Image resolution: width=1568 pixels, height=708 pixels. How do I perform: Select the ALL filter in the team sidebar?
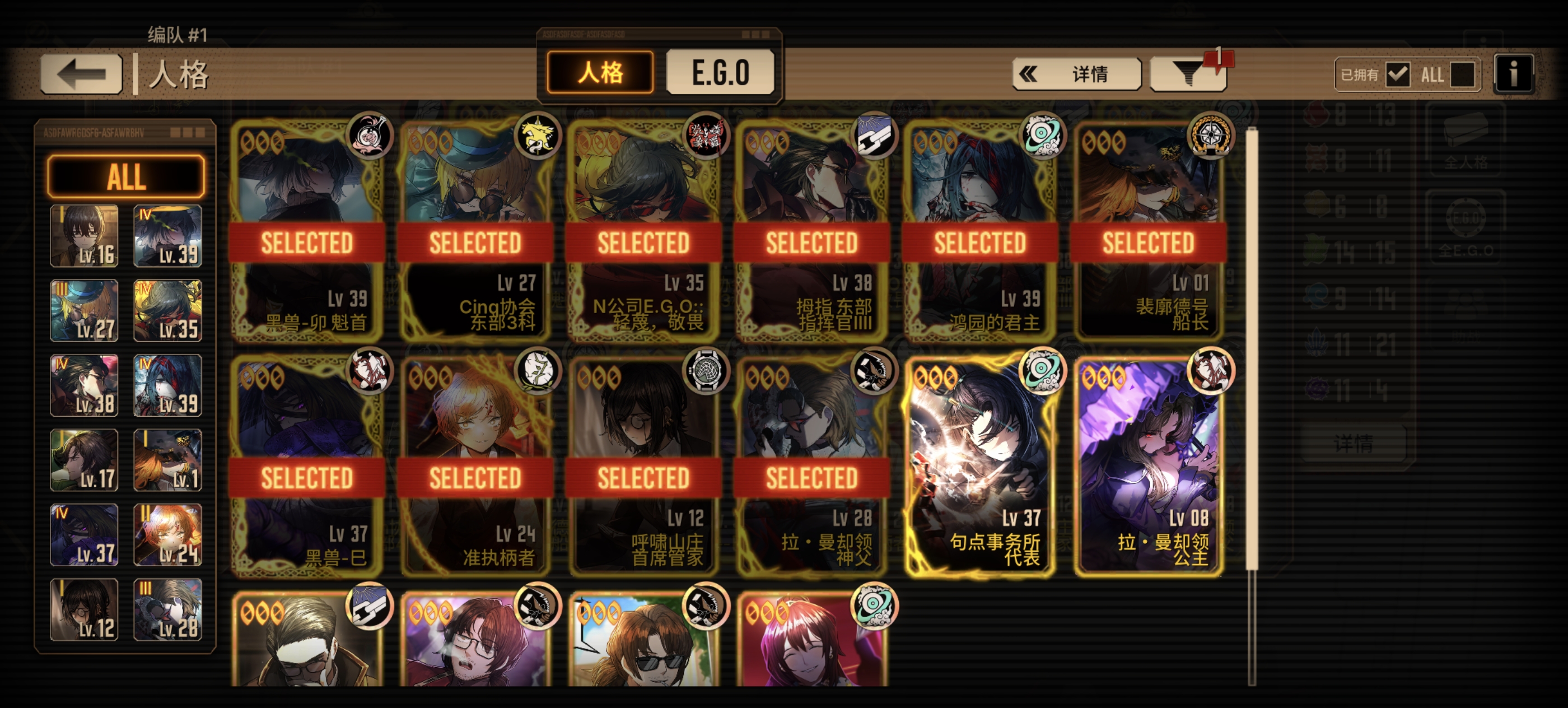tap(126, 176)
